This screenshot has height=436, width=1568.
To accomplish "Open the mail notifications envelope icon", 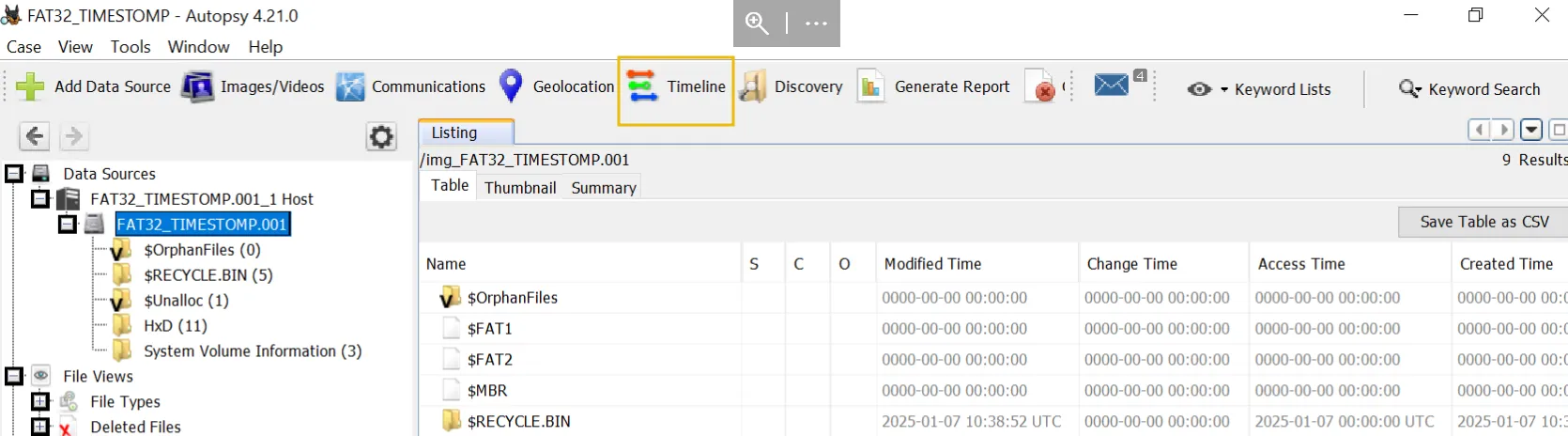I will [x=1112, y=86].
